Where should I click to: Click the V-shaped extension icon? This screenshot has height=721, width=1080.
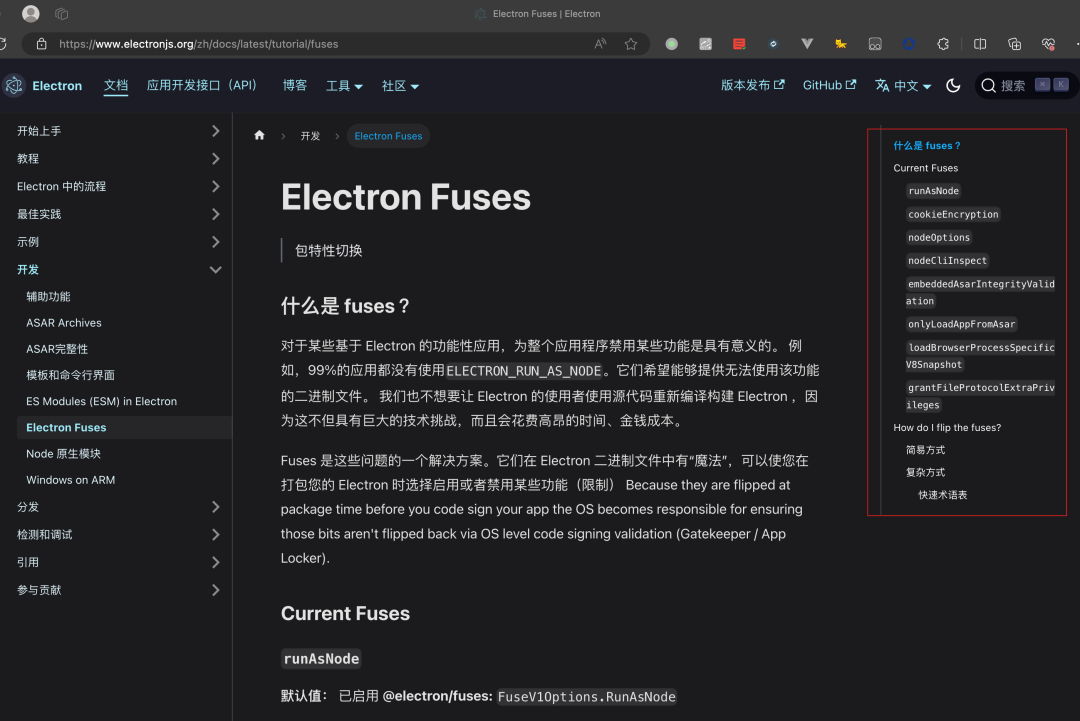tap(807, 43)
